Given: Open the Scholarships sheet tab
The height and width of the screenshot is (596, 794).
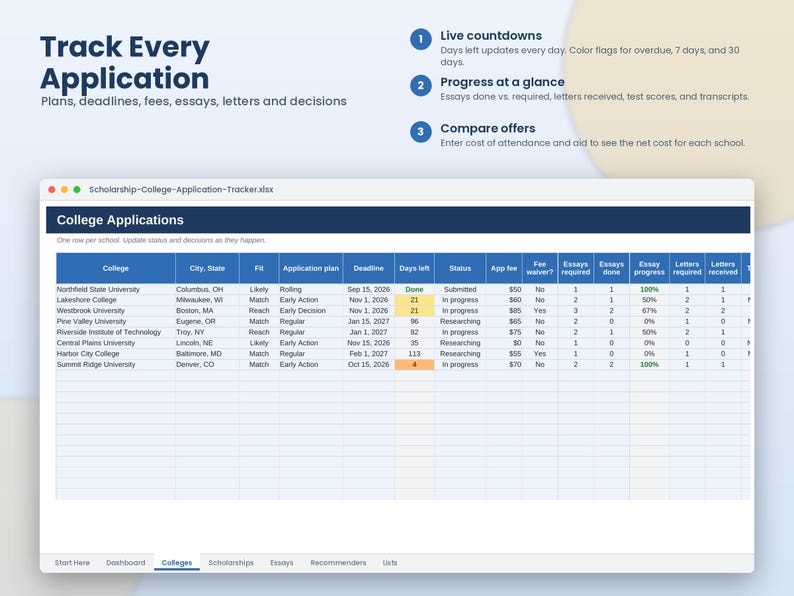Looking at the screenshot, I should [x=231, y=563].
